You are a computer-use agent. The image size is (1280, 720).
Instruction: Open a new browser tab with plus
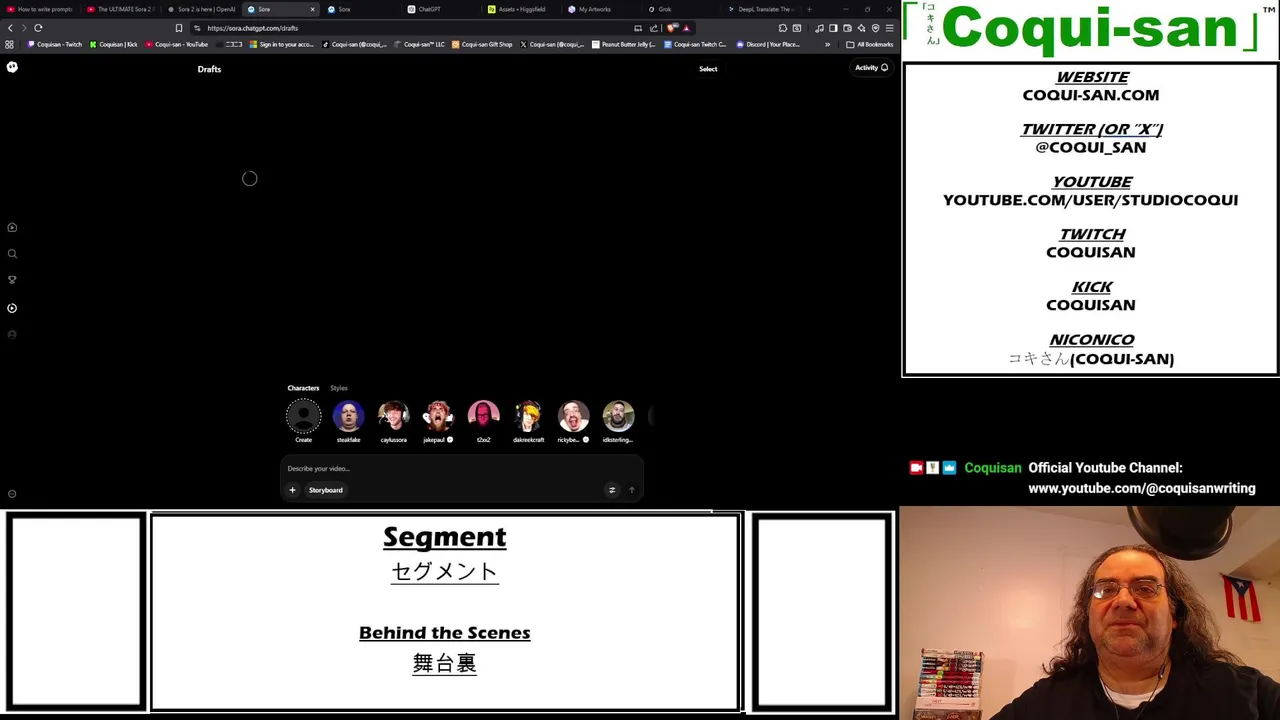tap(809, 9)
